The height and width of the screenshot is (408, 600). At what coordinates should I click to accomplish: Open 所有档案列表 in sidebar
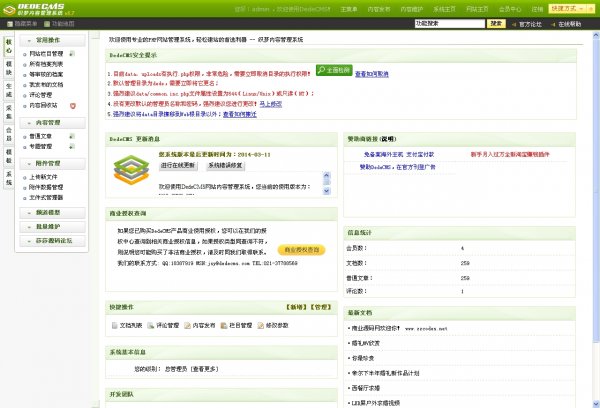pos(46,64)
